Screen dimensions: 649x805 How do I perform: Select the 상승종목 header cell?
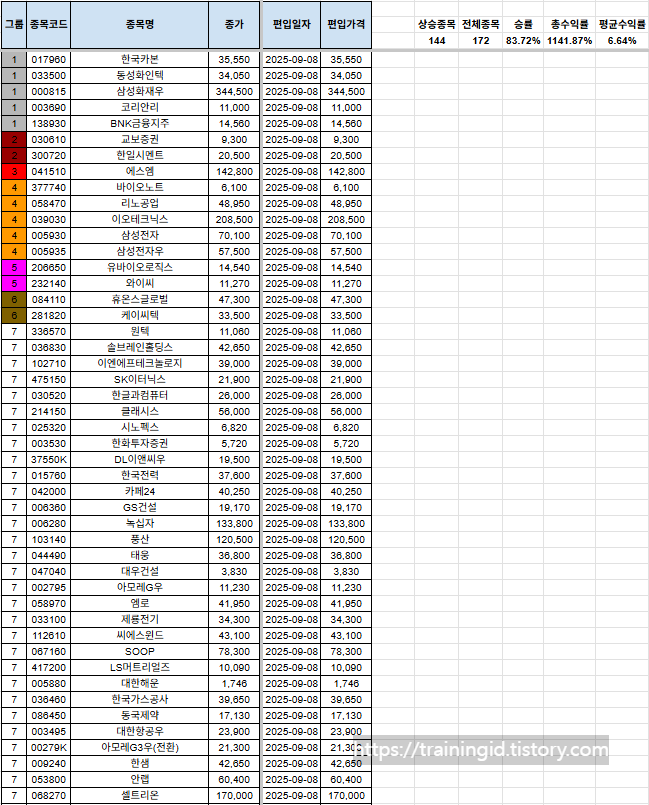click(436, 24)
